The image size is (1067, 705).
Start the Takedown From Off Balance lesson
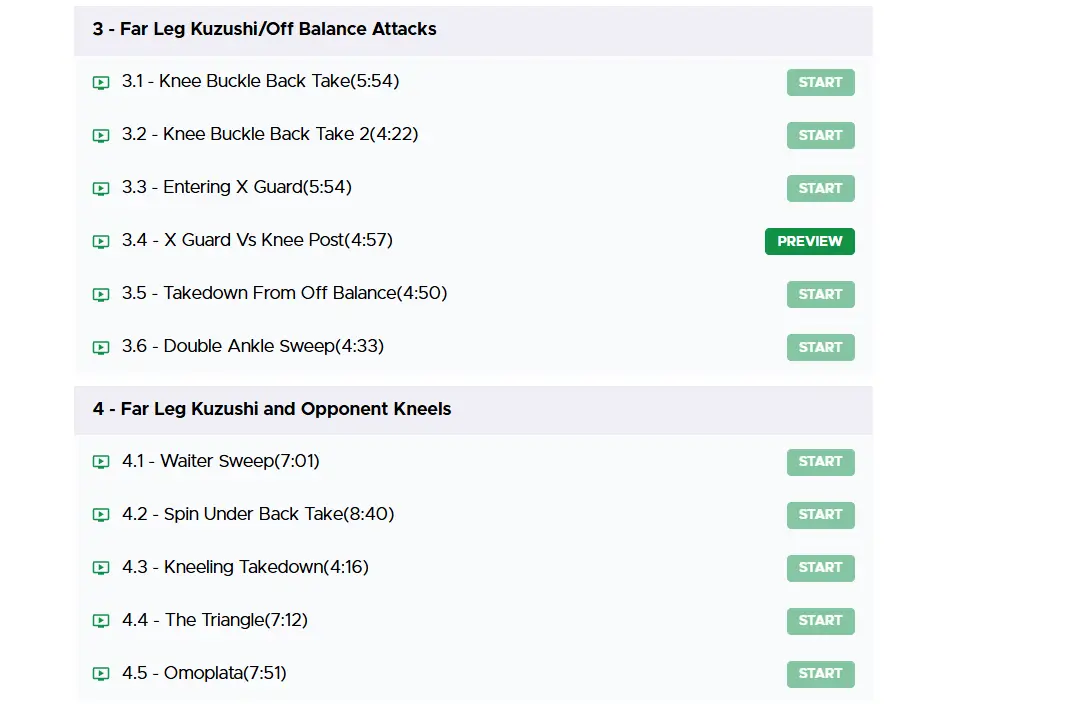click(x=820, y=294)
